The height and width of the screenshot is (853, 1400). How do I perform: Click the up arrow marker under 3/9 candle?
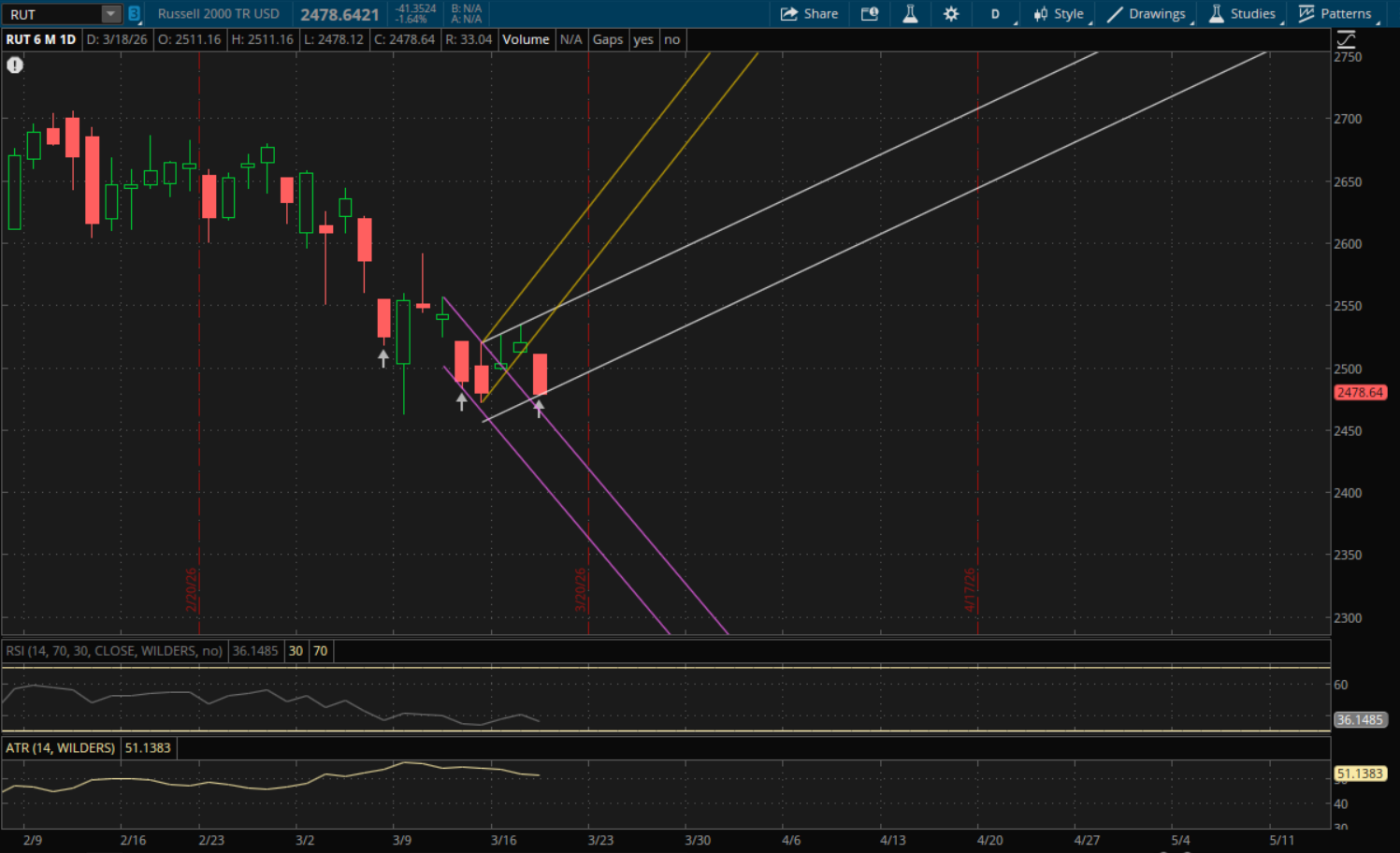point(383,357)
